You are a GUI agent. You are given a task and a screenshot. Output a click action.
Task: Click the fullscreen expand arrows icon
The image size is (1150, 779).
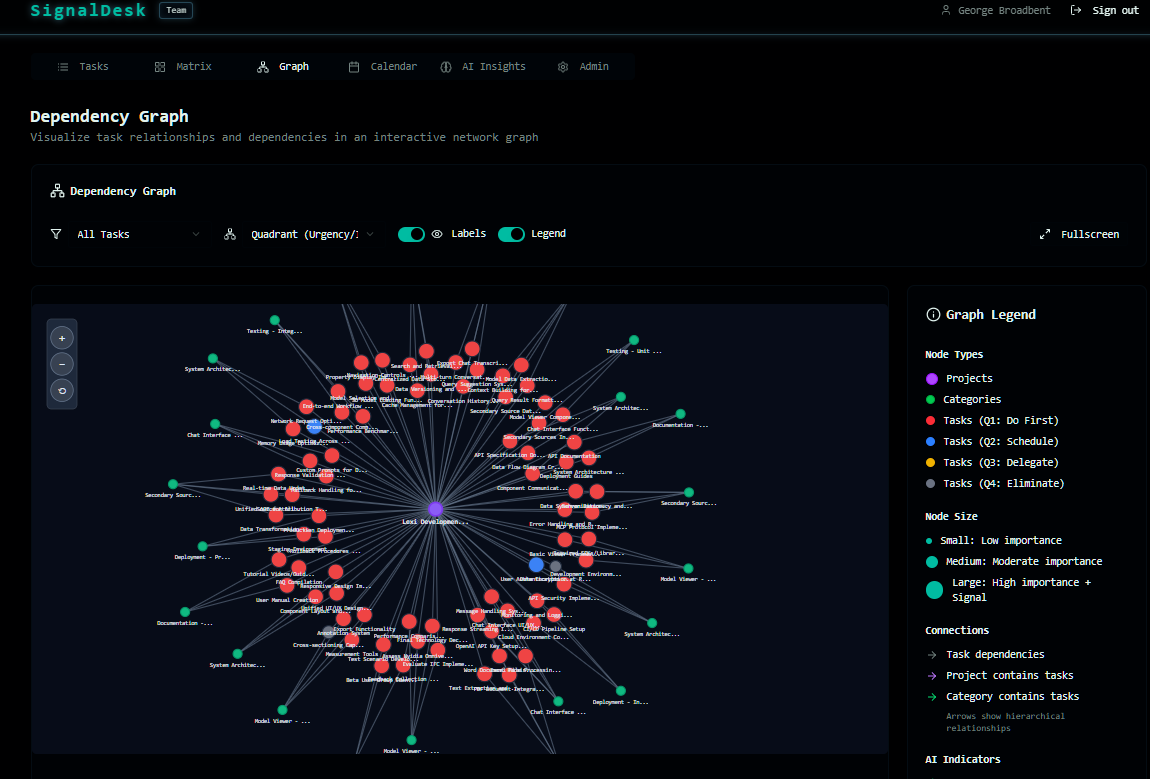[1045, 234]
